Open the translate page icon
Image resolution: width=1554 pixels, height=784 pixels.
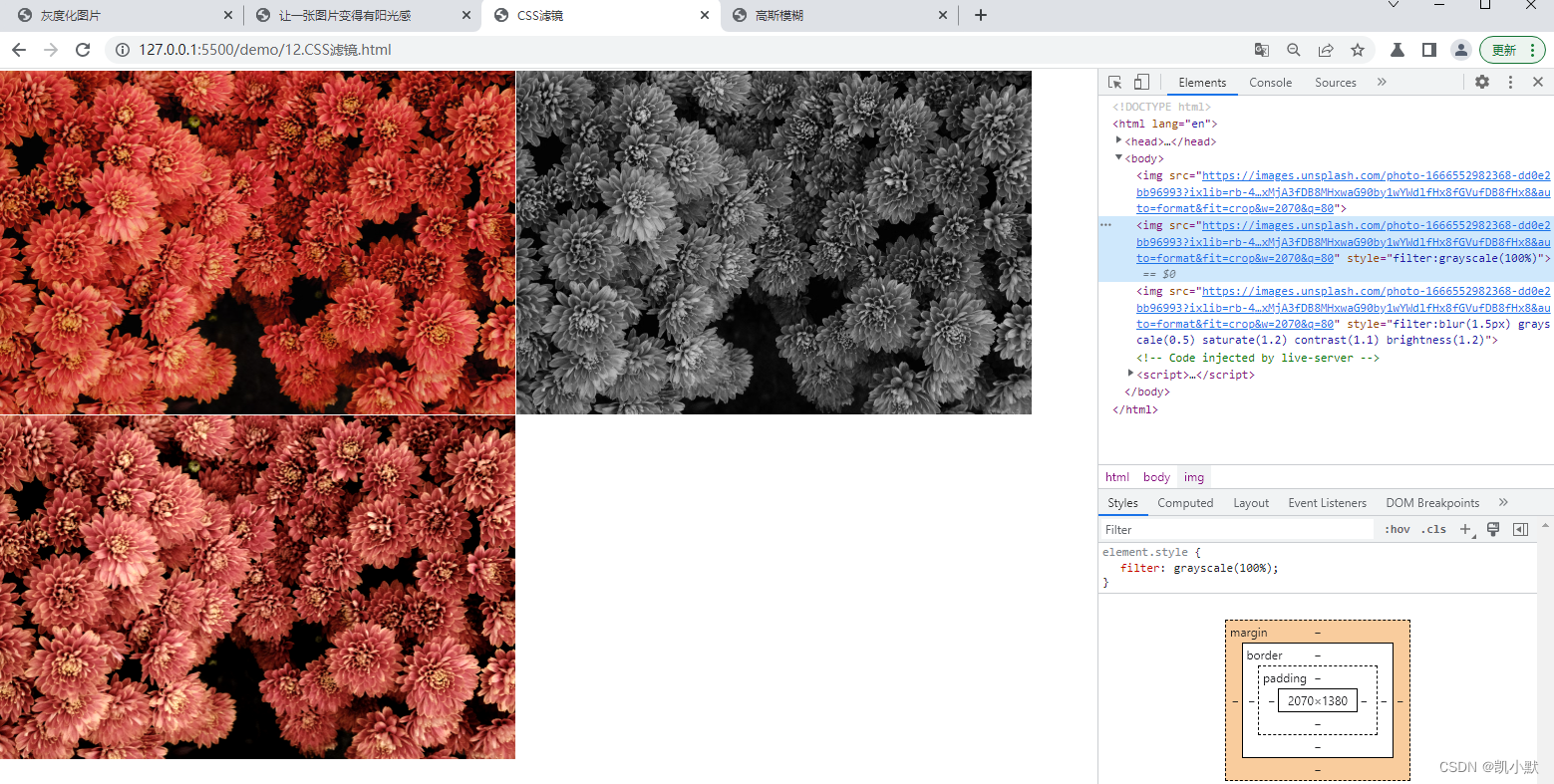[x=1262, y=50]
